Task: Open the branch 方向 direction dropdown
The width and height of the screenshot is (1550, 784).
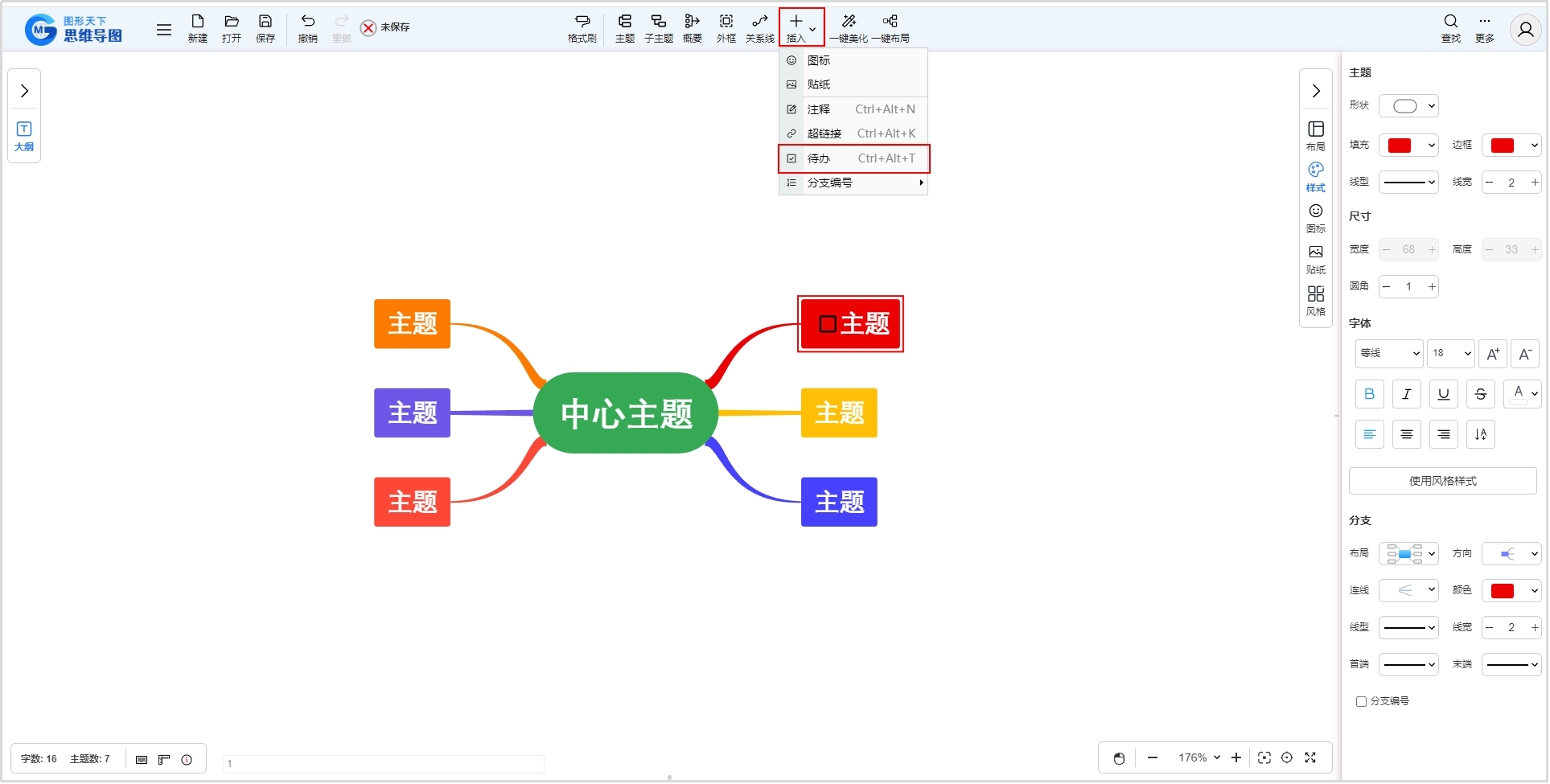Action: coord(1511,554)
